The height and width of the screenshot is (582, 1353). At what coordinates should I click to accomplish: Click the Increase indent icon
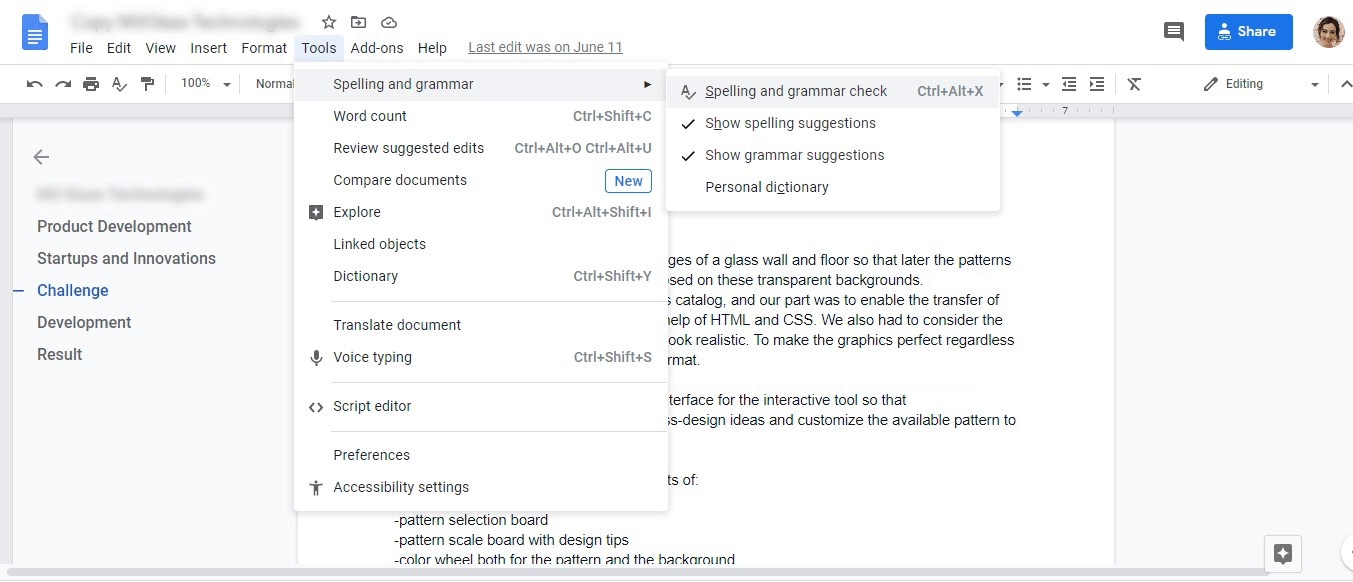click(x=1097, y=84)
